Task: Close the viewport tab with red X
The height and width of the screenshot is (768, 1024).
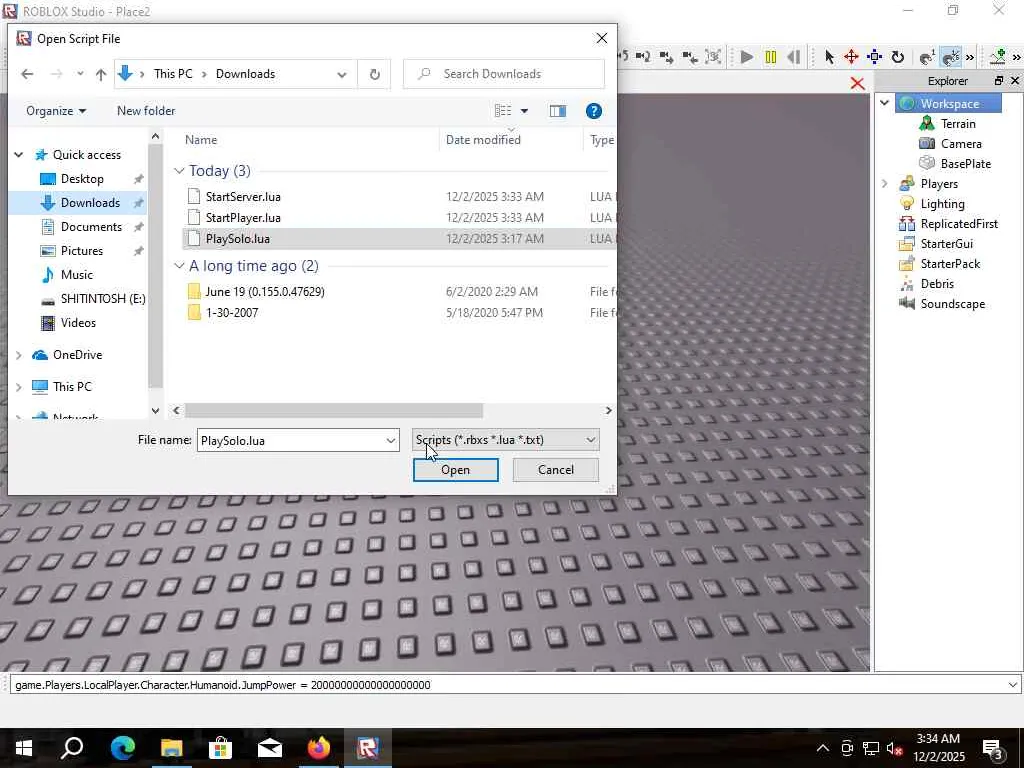Action: 857,84
